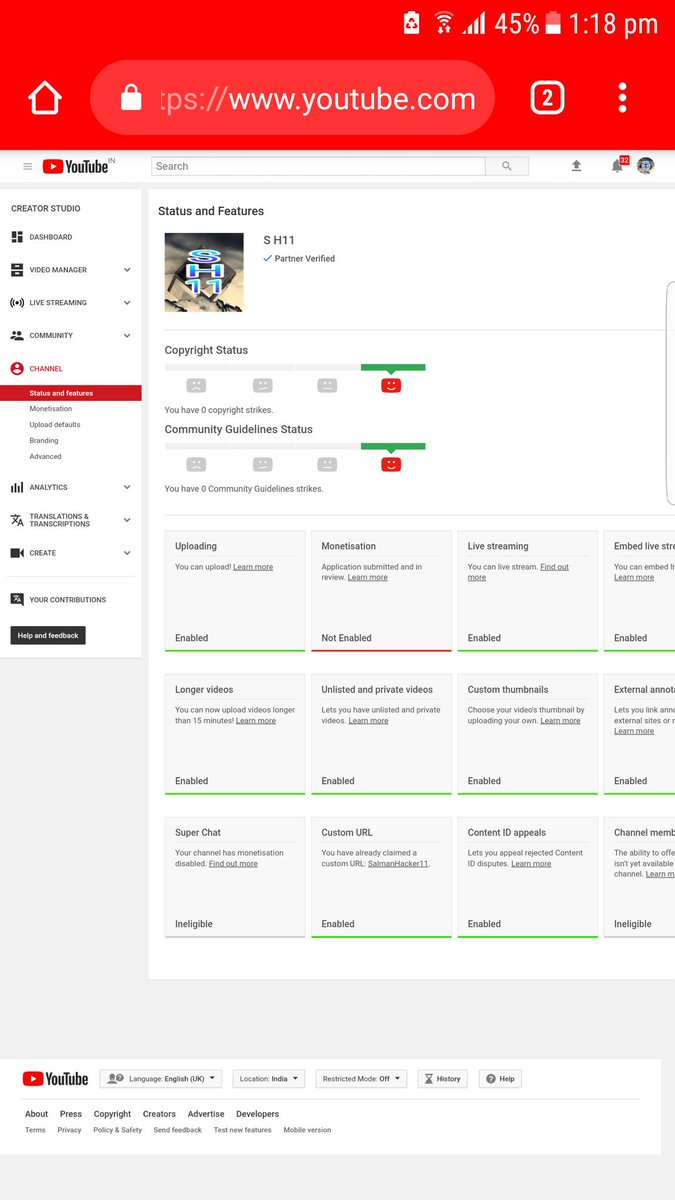This screenshot has width=675, height=1200.
Task: Open the account avatar menu
Action: 646,166
